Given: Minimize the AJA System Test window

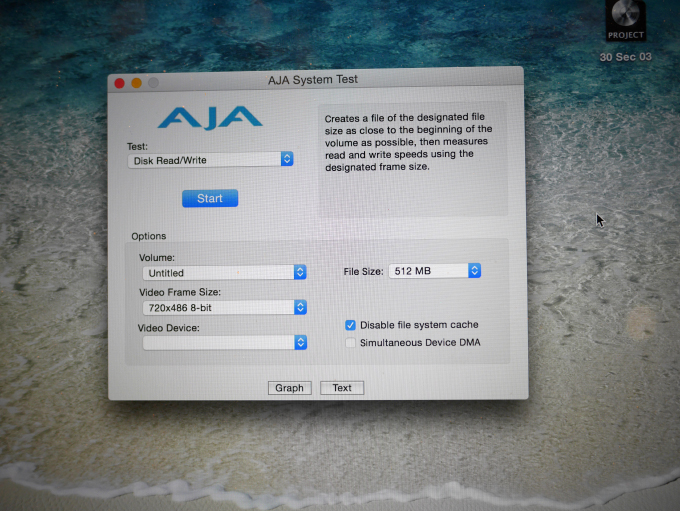Looking at the screenshot, I should (136, 82).
